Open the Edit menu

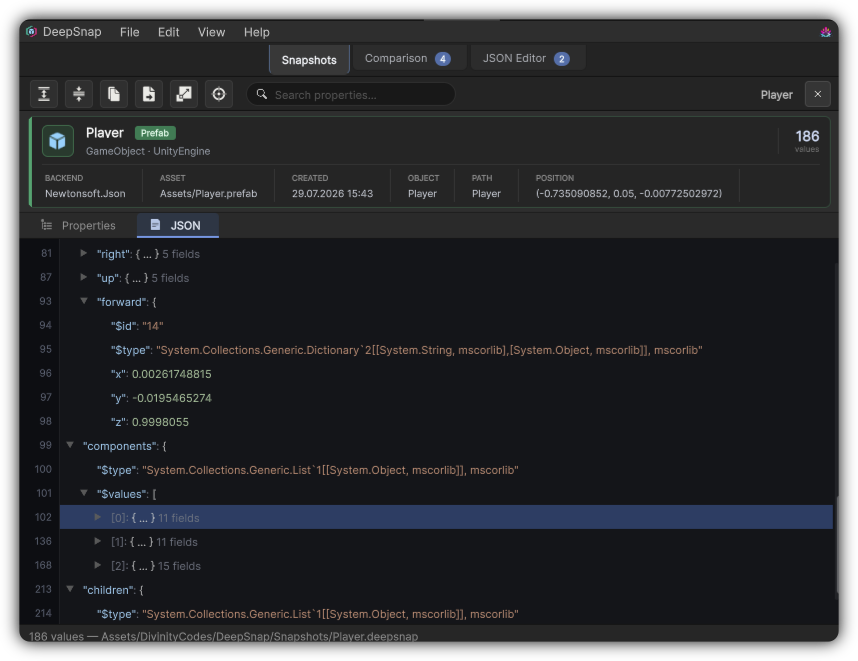pyautogui.click(x=169, y=32)
